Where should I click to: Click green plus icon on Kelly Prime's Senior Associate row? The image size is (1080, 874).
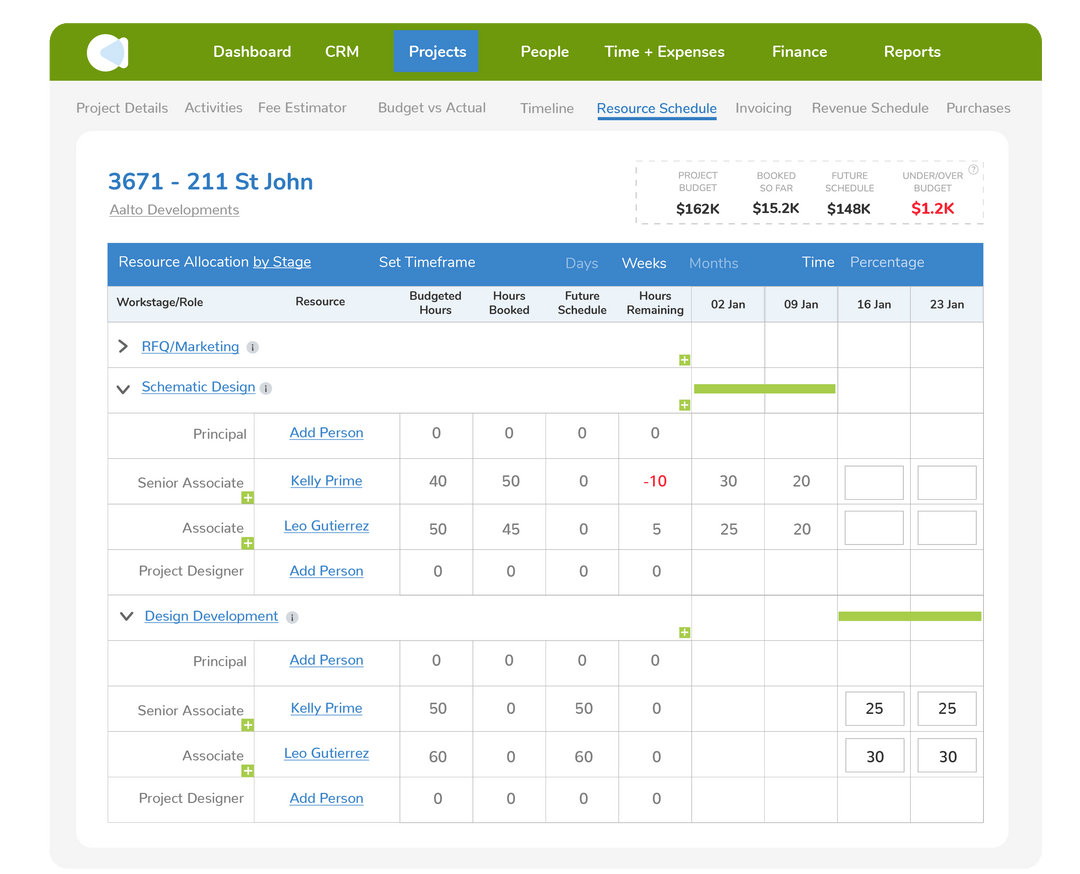247,497
